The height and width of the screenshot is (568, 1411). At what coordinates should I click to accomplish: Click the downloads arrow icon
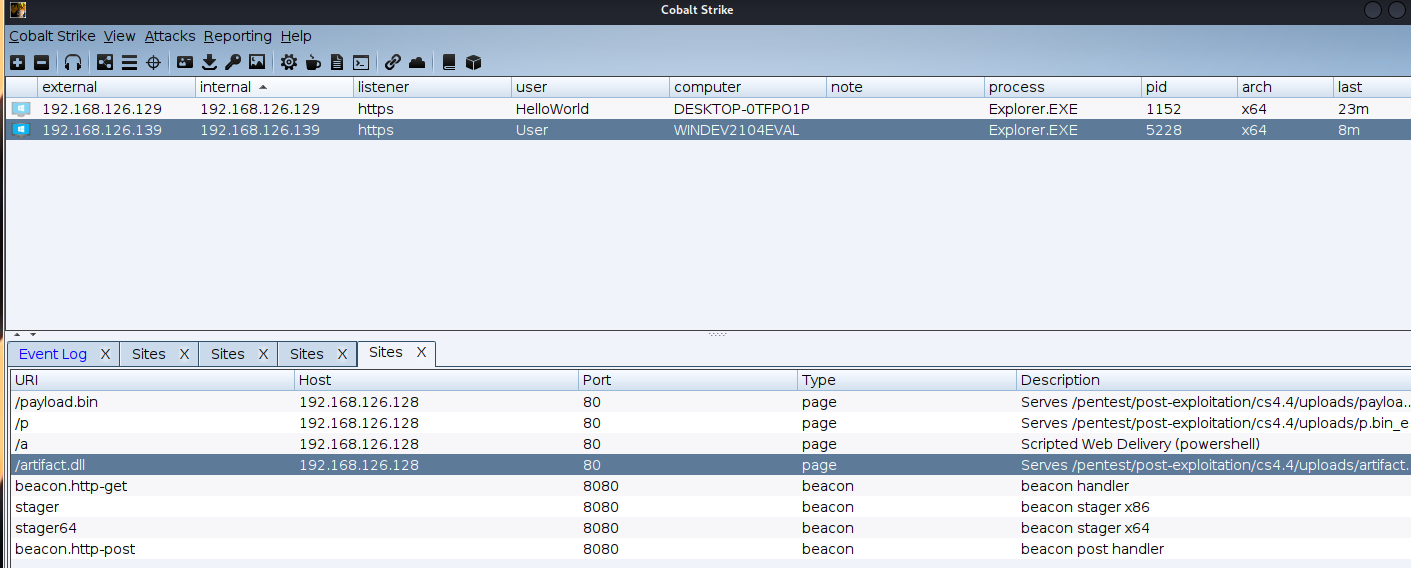pos(209,62)
